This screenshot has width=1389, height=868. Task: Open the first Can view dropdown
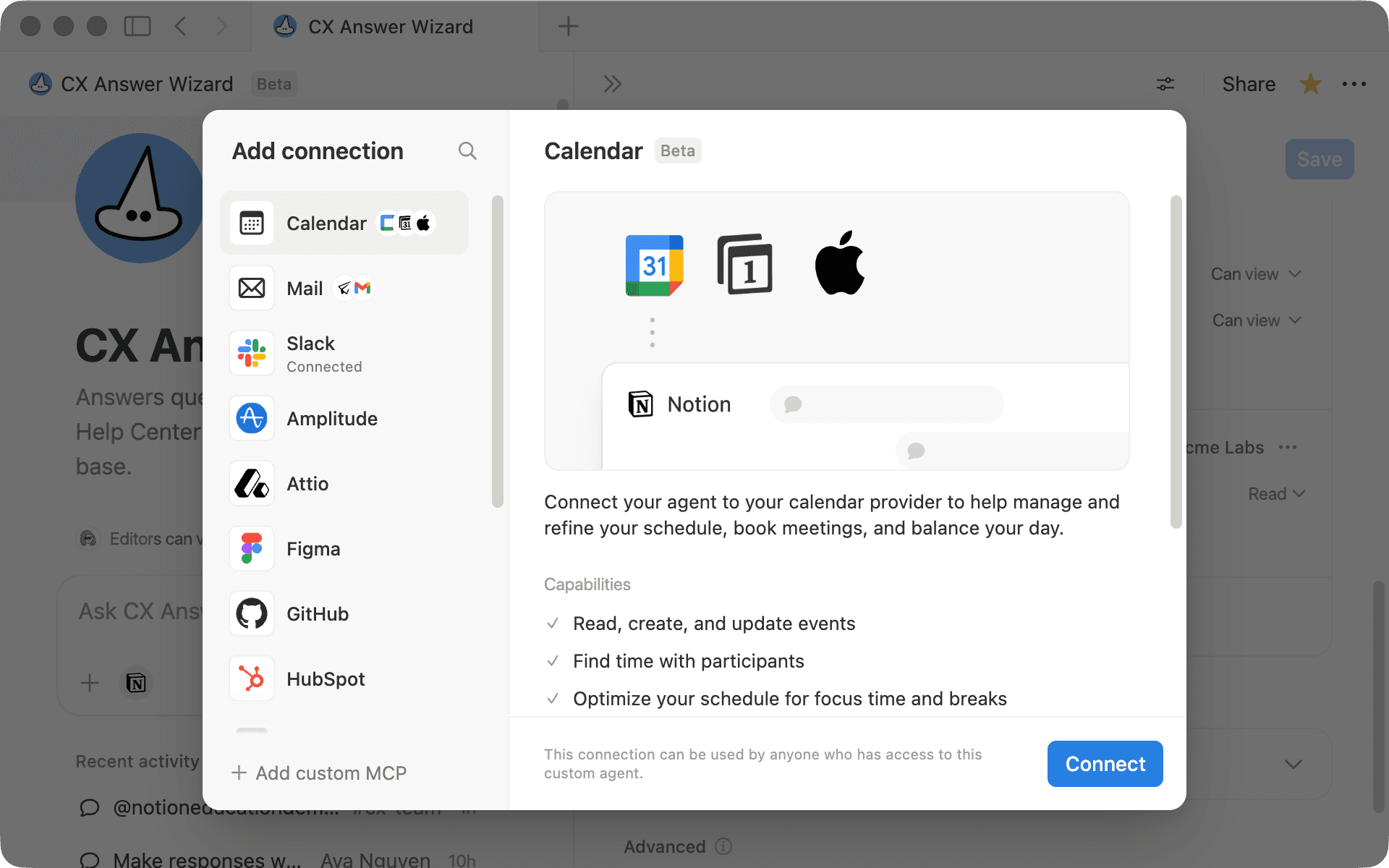tap(1256, 274)
